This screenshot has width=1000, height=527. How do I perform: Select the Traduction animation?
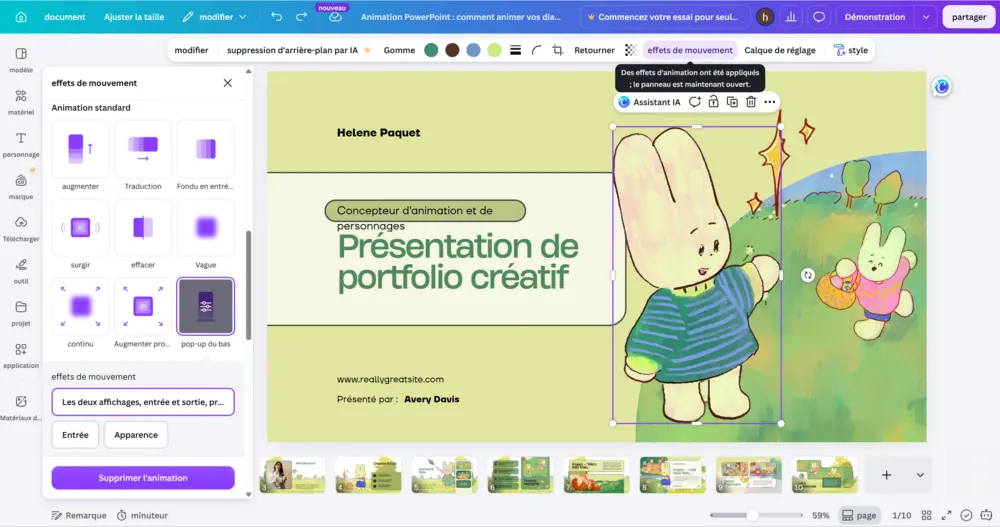pos(143,149)
